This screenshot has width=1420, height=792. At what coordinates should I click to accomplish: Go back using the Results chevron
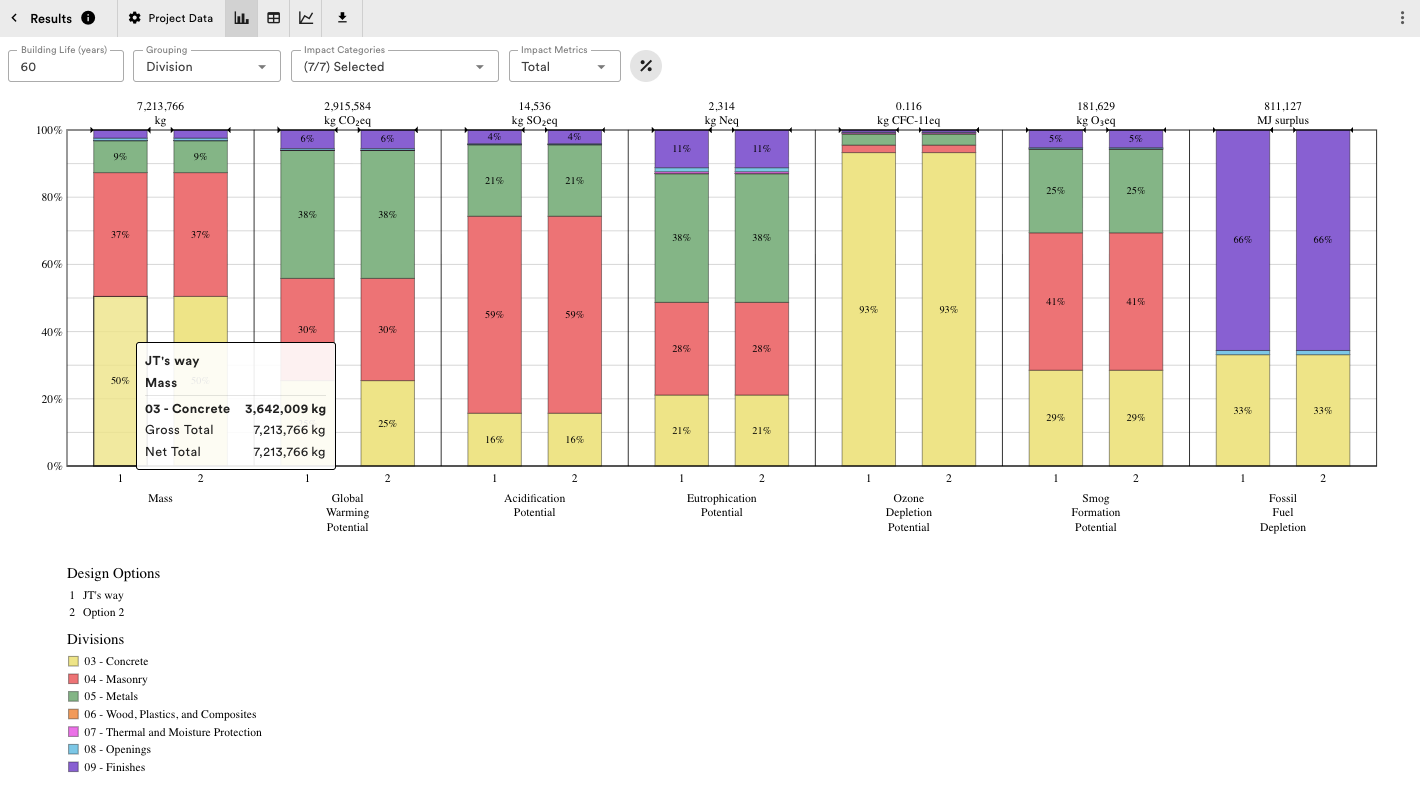coord(14,18)
